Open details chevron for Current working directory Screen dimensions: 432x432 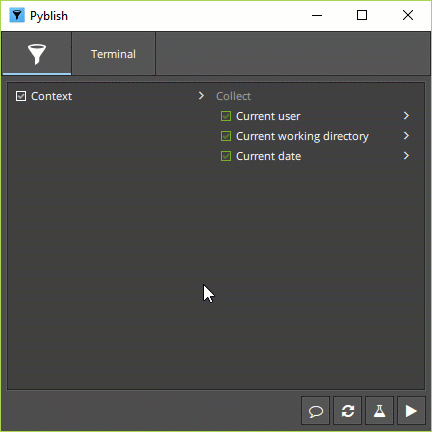(406, 136)
